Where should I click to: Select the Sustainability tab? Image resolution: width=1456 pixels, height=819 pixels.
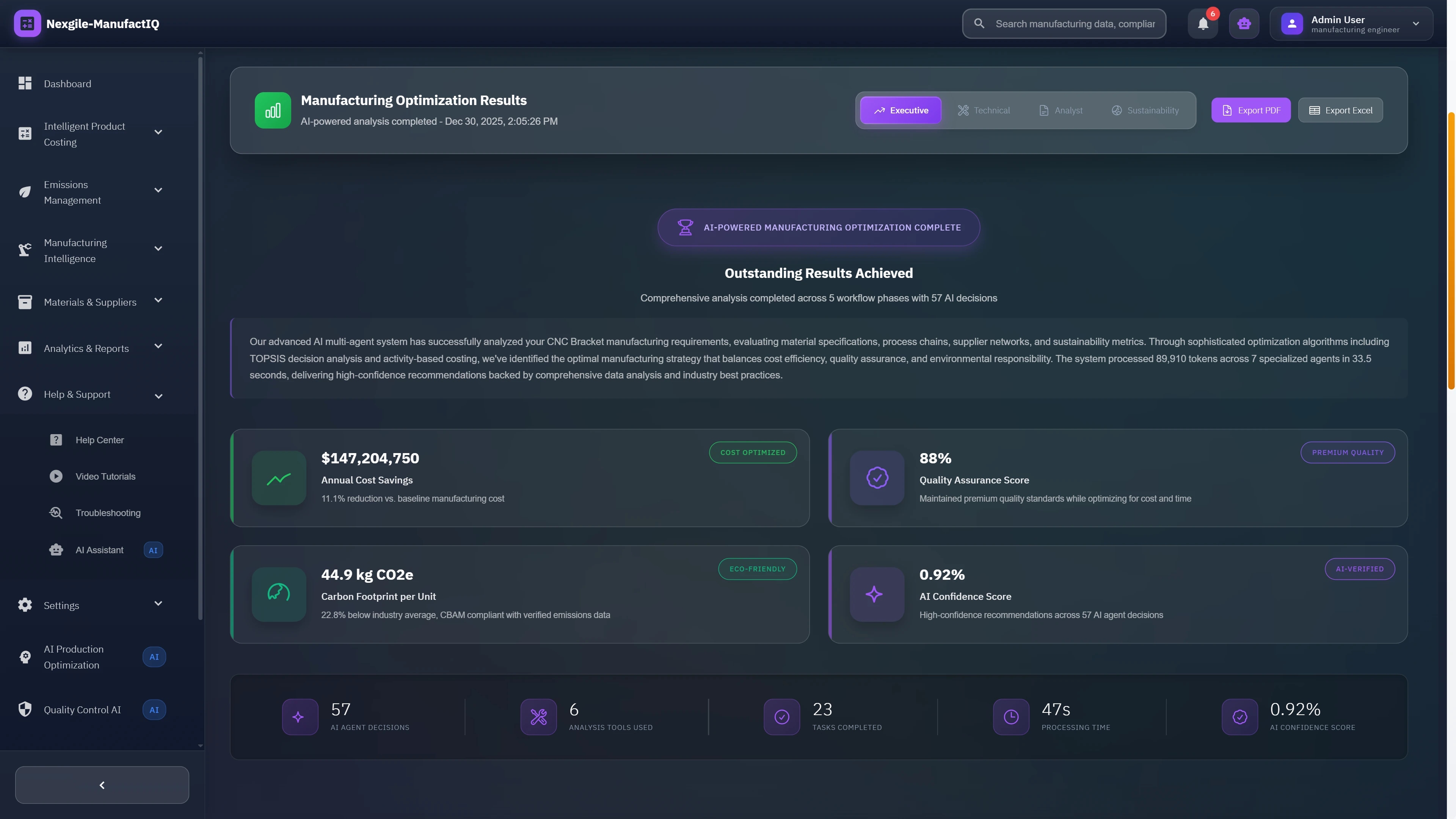[x=1145, y=110]
